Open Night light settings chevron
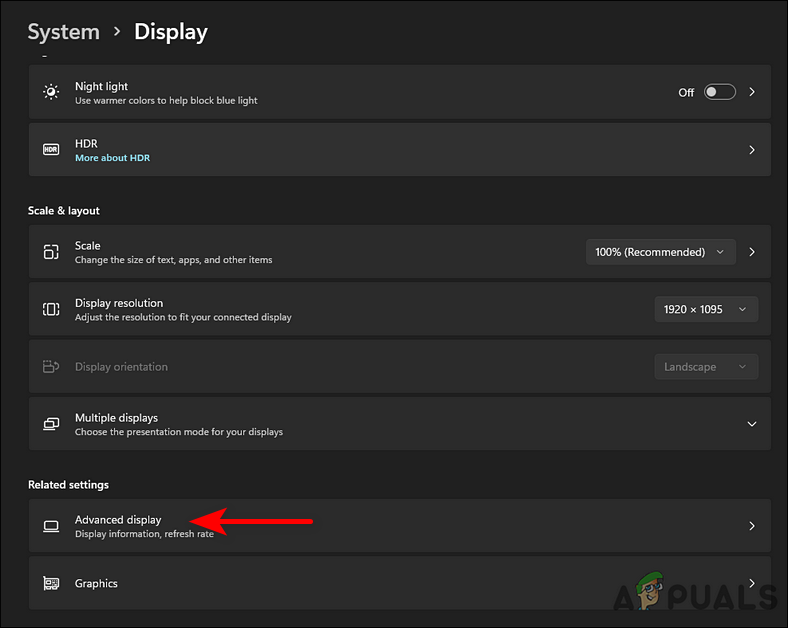 pos(752,92)
